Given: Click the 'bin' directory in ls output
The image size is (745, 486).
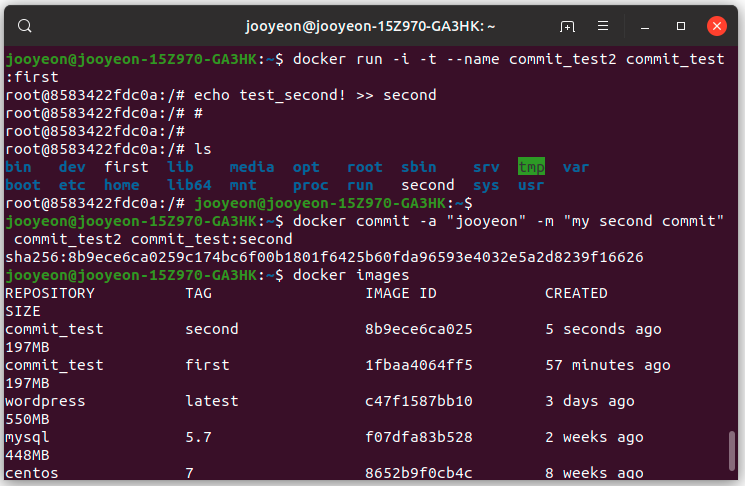Looking at the screenshot, I should 19,167.
